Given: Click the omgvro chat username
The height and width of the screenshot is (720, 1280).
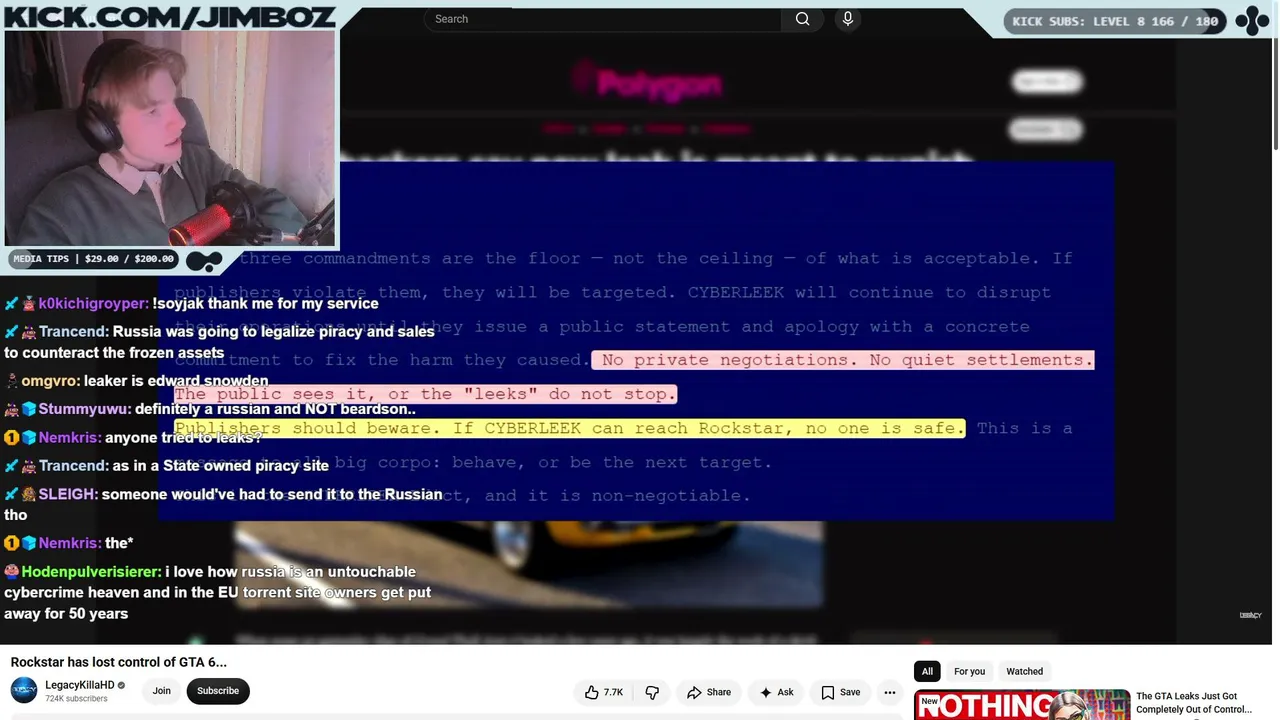Looking at the screenshot, I should tap(50, 381).
